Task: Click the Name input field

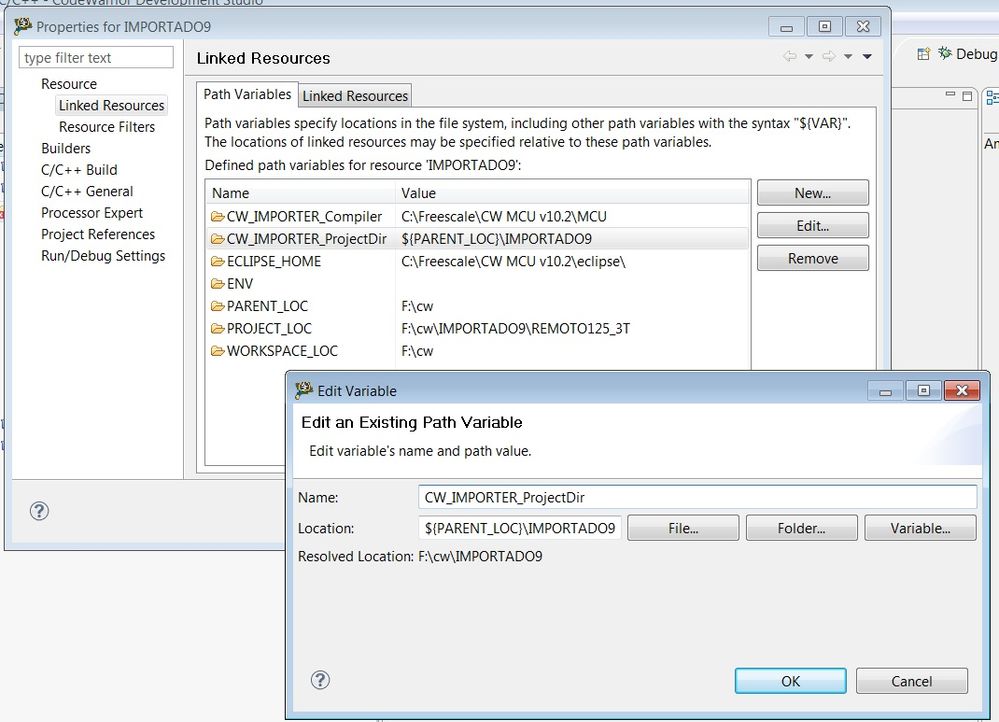Action: click(697, 497)
